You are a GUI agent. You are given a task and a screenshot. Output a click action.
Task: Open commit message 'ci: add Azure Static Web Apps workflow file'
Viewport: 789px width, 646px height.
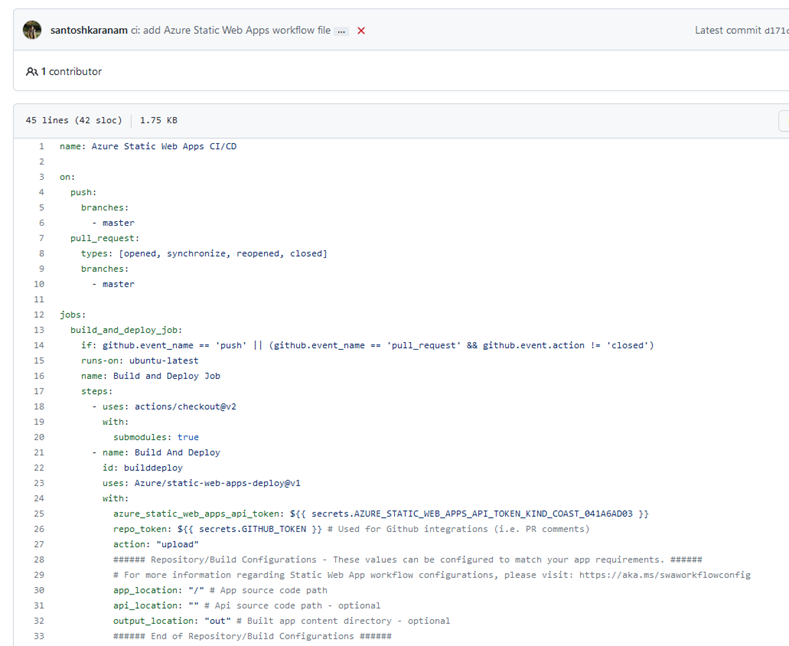[230, 30]
